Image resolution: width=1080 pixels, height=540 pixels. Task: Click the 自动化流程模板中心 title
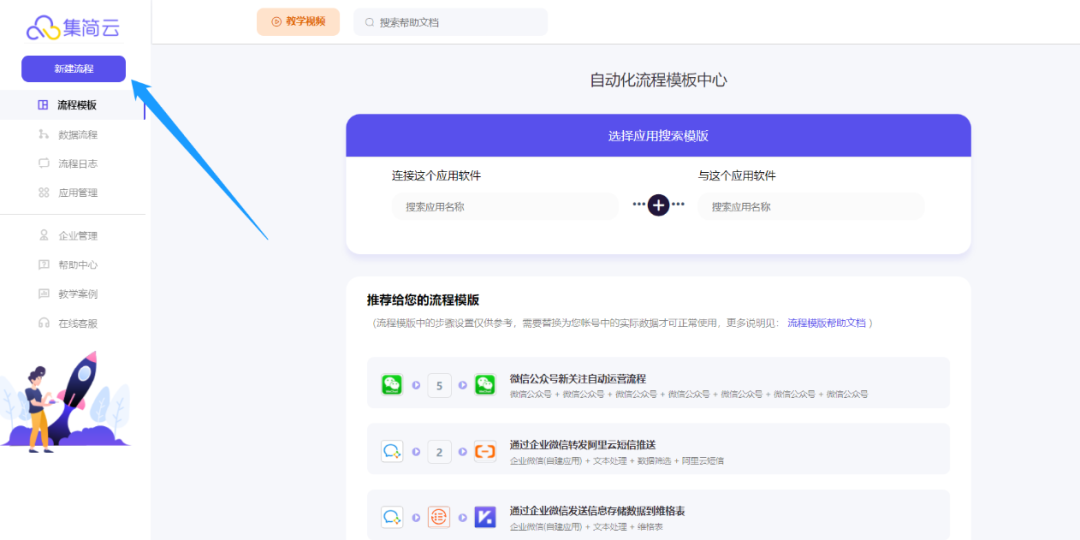click(x=658, y=81)
